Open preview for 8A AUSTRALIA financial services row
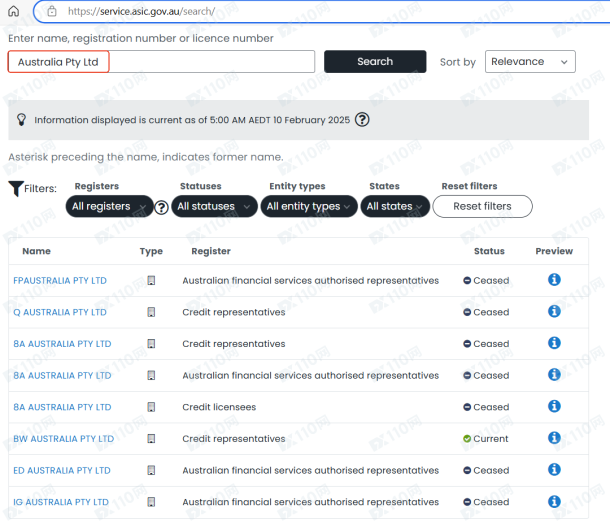 [x=554, y=375]
